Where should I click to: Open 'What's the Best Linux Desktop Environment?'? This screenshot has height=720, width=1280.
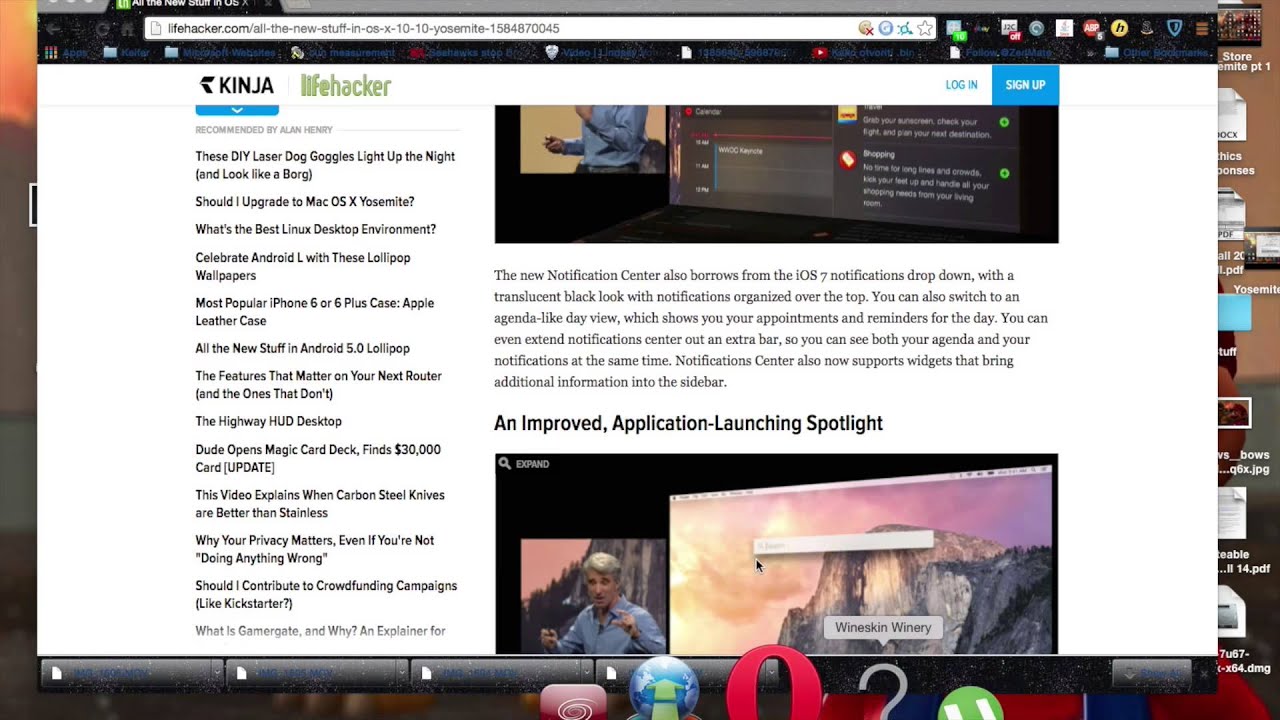click(316, 230)
